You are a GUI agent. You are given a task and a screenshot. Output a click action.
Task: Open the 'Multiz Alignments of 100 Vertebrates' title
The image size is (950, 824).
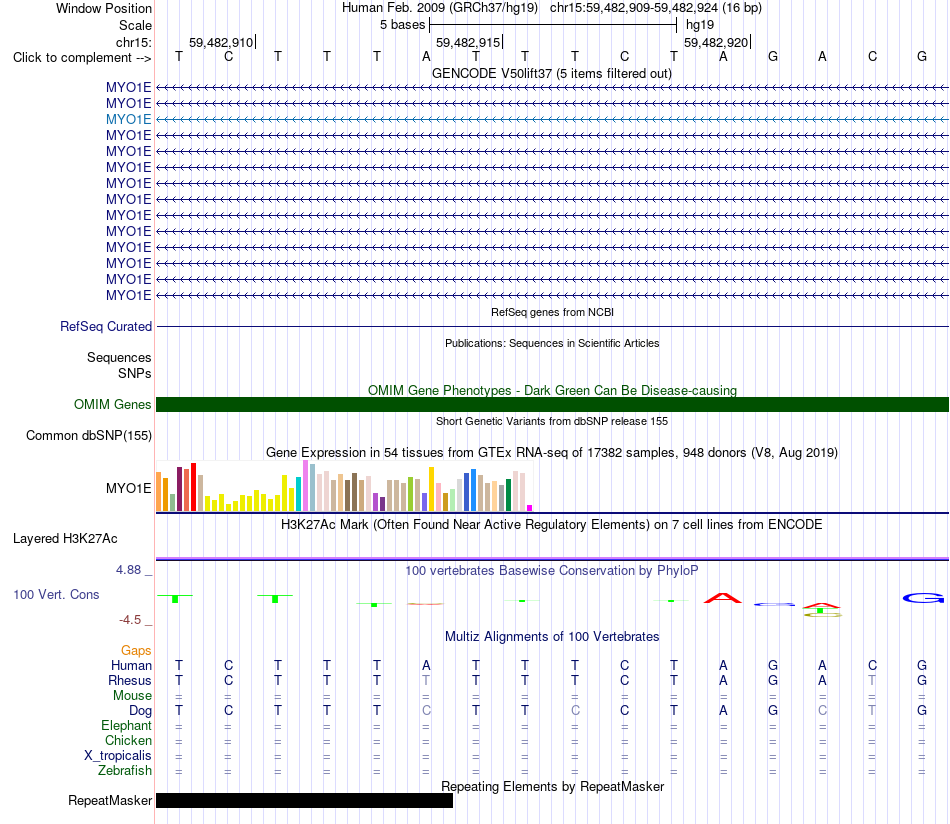click(x=552, y=637)
